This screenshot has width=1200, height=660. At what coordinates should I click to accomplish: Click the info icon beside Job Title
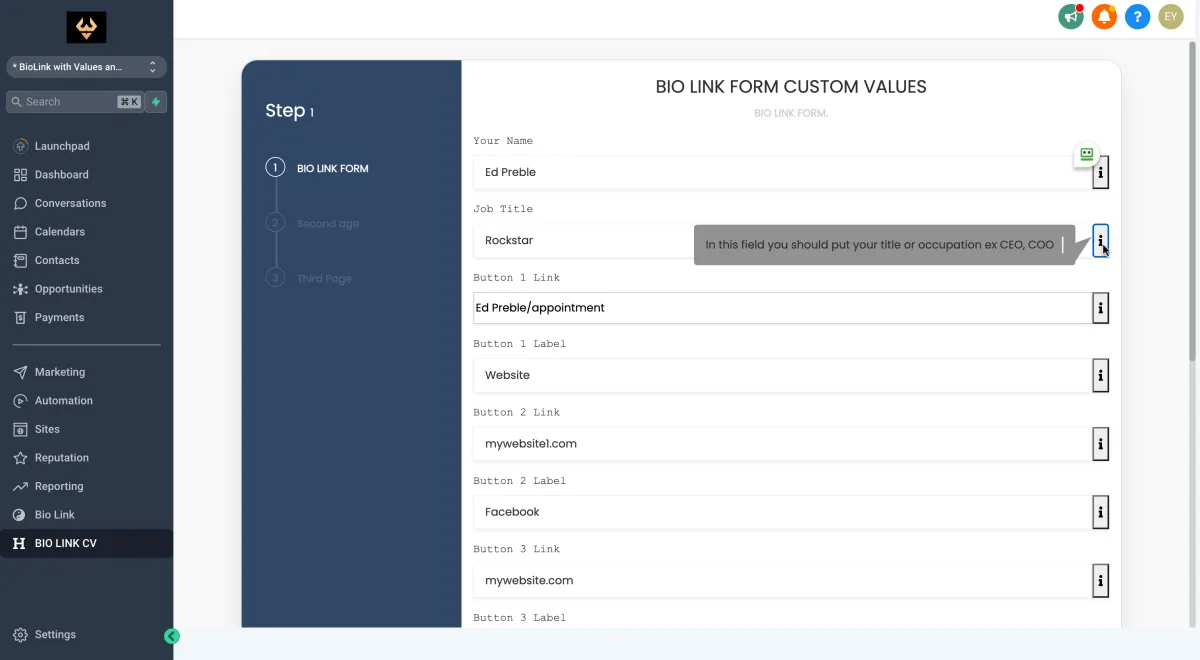(x=1100, y=240)
